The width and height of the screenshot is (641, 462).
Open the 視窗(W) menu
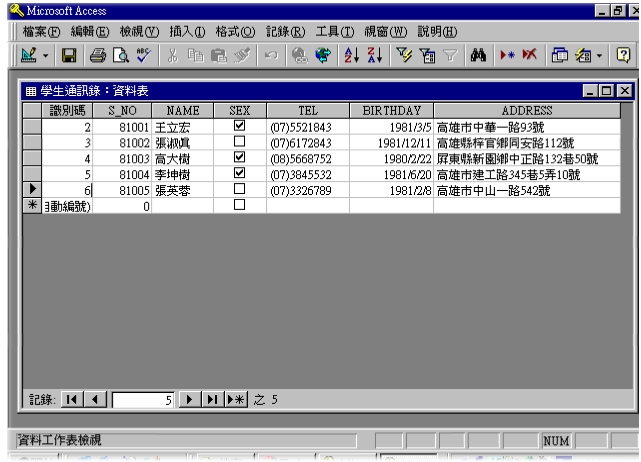tap(385, 31)
